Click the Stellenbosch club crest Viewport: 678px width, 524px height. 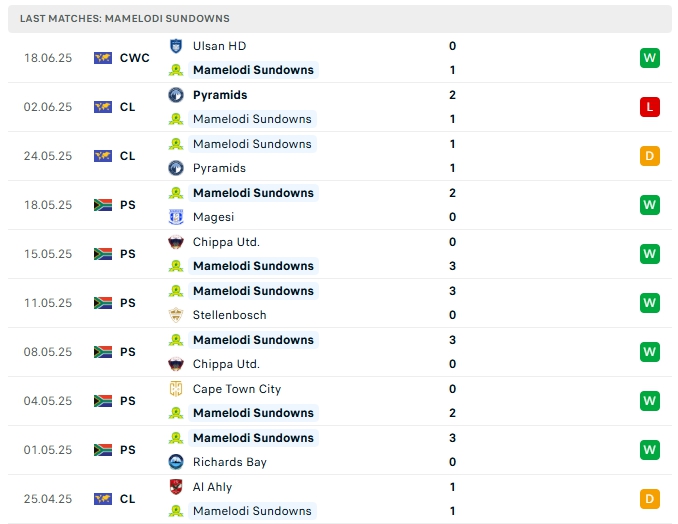click(x=176, y=315)
